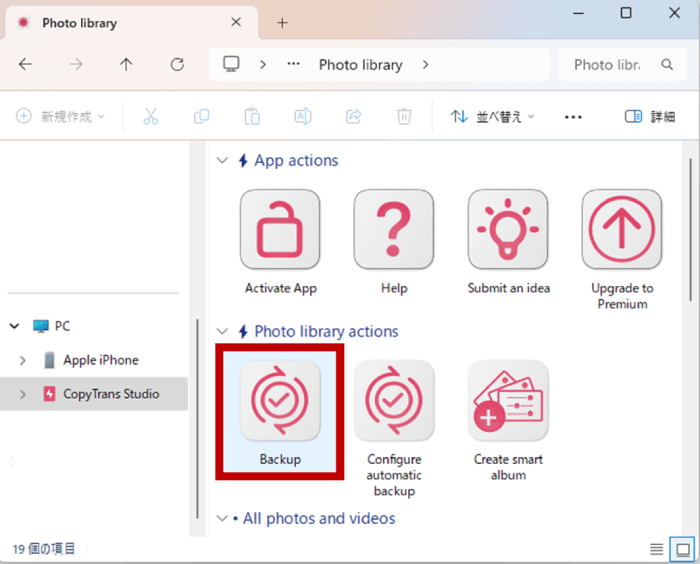Collapse the App actions group
Viewport: 700px width, 564px height.
[222, 160]
